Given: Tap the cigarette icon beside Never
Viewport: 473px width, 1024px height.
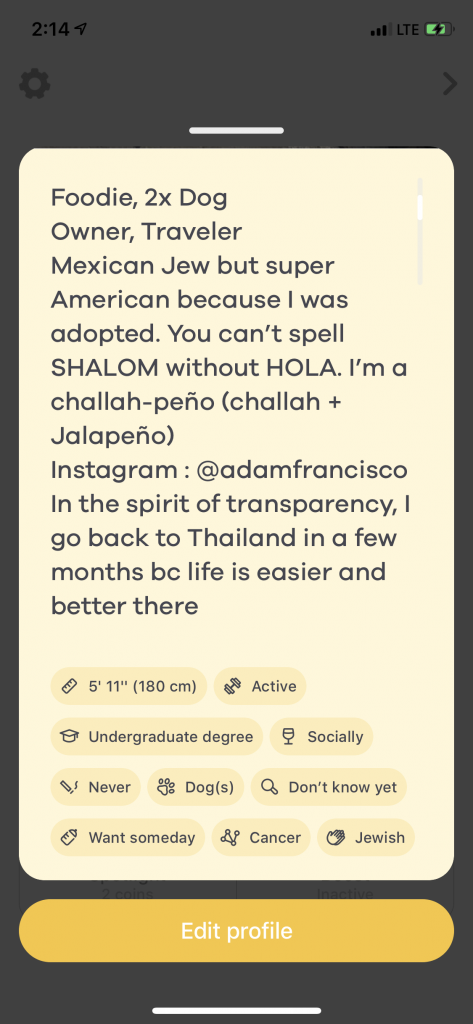Looking at the screenshot, I should [x=69, y=787].
